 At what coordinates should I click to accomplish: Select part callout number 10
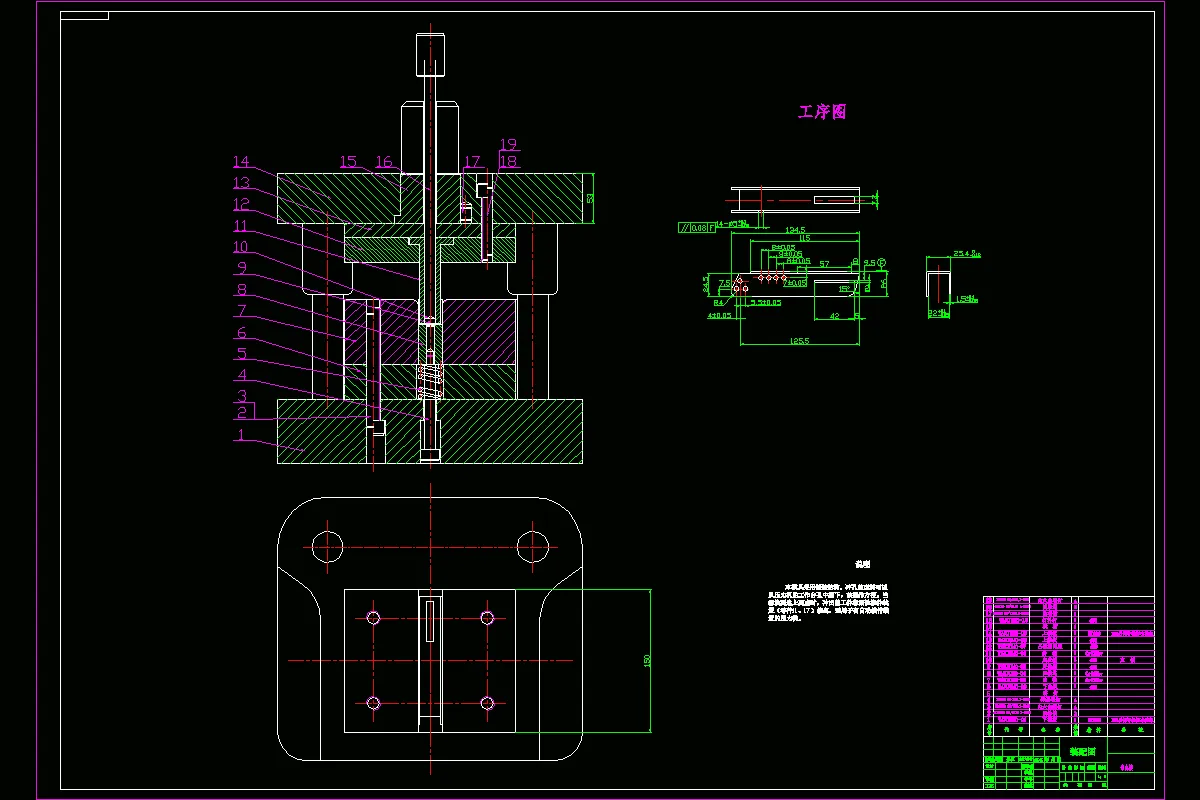(241, 247)
